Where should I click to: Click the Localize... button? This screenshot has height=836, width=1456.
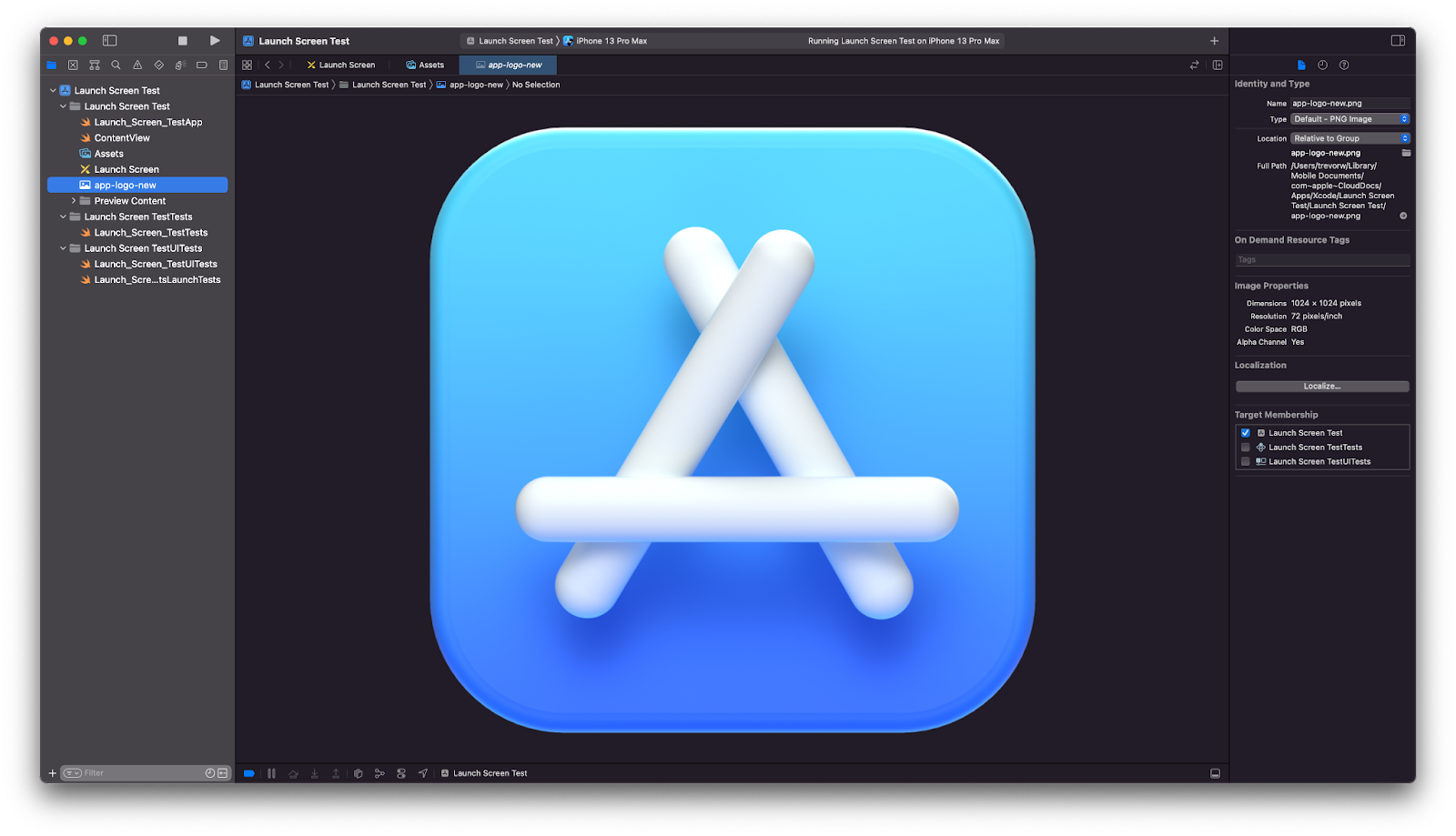(x=1321, y=387)
